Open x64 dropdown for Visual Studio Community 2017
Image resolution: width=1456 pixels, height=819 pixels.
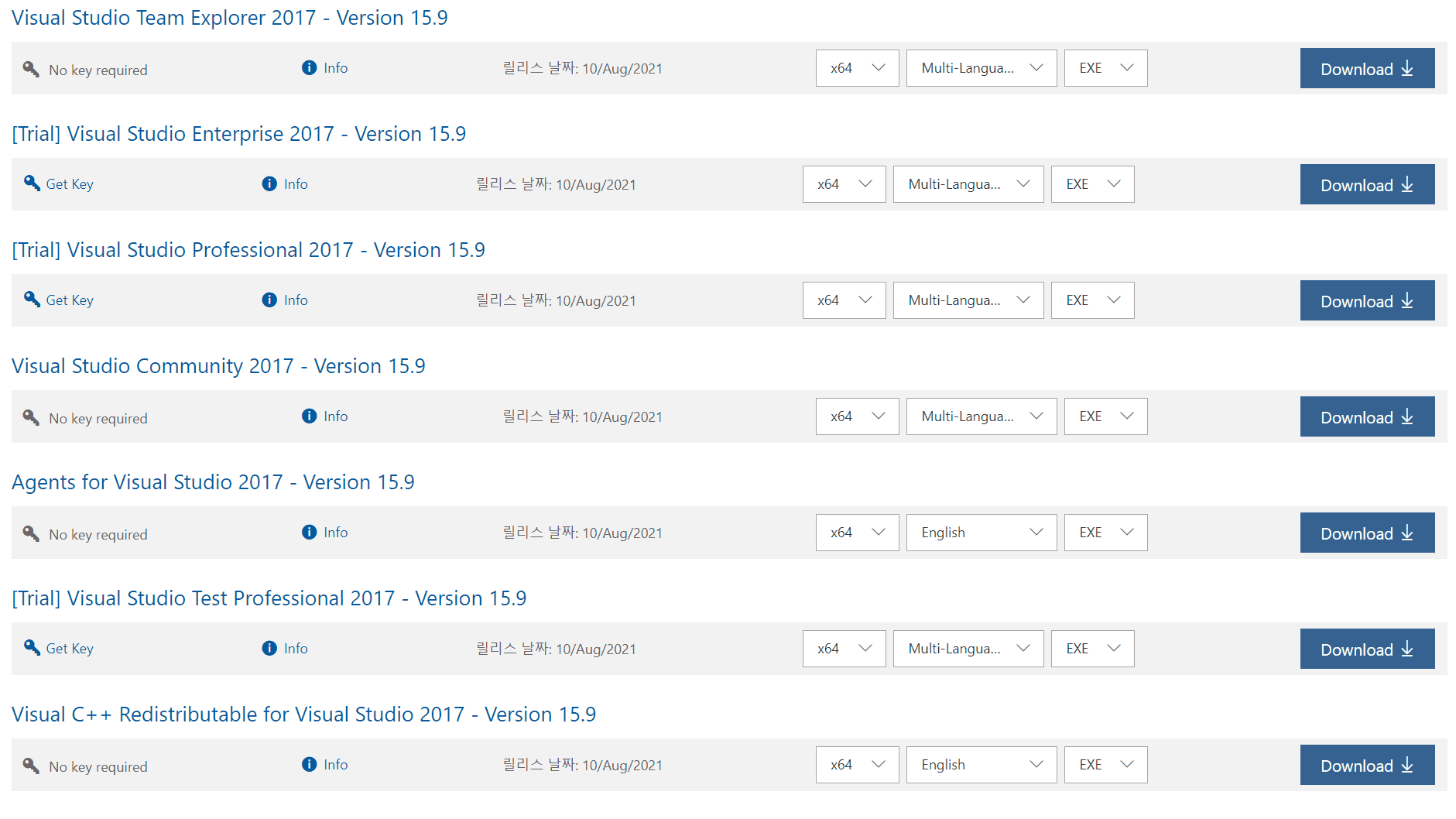857,416
